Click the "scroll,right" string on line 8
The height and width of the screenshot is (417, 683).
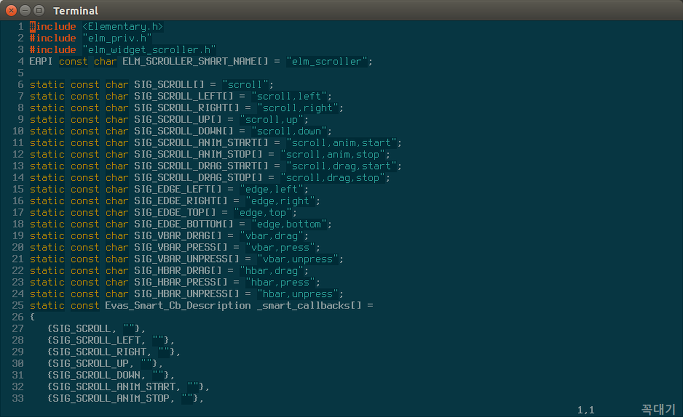point(298,108)
